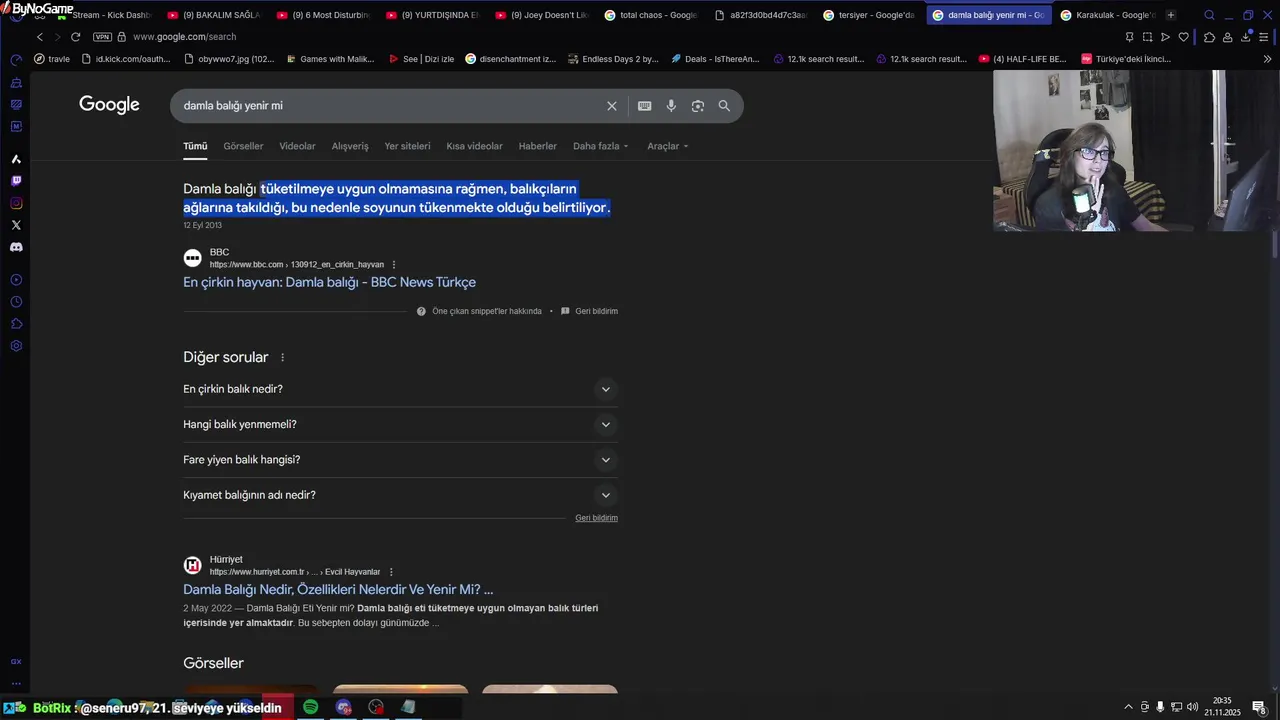Switch to the Haberler tab
Viewport: 1280px width, 720px height.
(x=537, y=146)
